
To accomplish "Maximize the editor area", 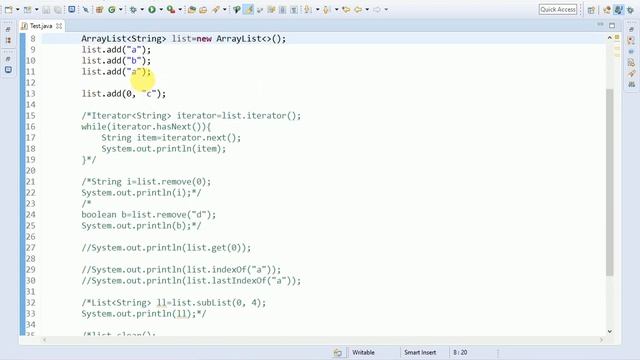I will (x=612, y=25).
